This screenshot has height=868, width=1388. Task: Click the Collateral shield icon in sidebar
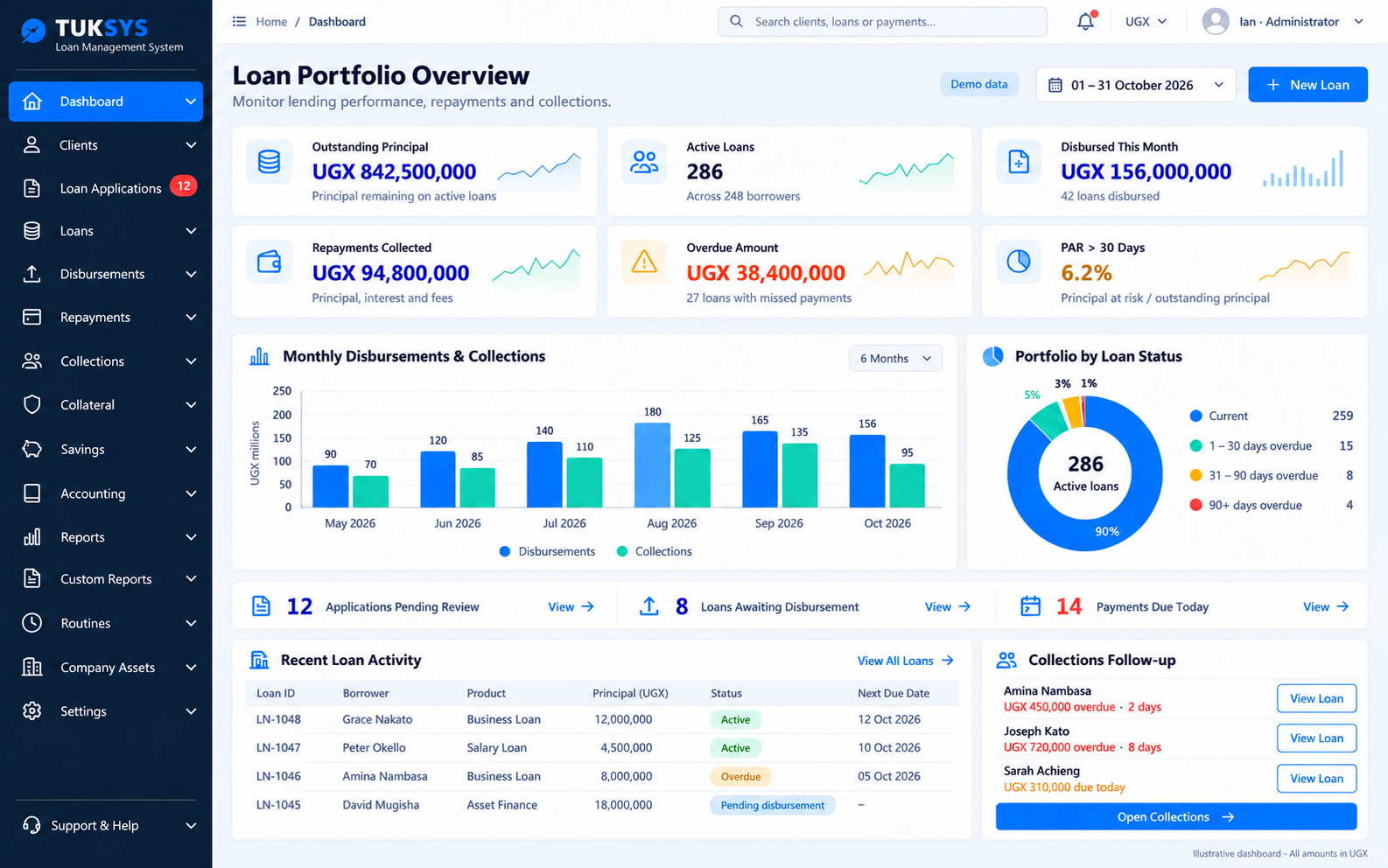coord(32,404)
